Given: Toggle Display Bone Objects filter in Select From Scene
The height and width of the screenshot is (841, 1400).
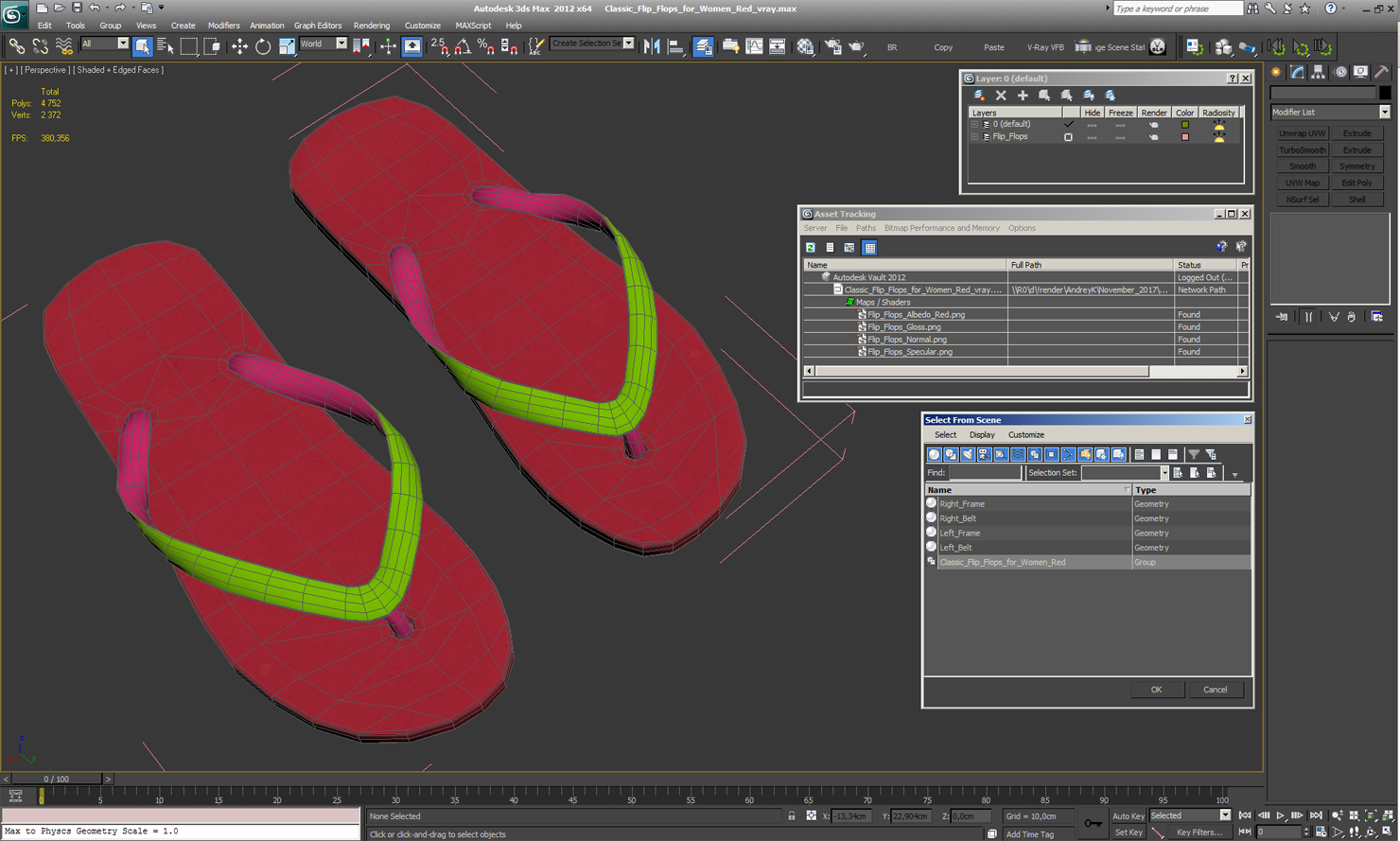Looking at the screenshot, I should point(1068,454).
